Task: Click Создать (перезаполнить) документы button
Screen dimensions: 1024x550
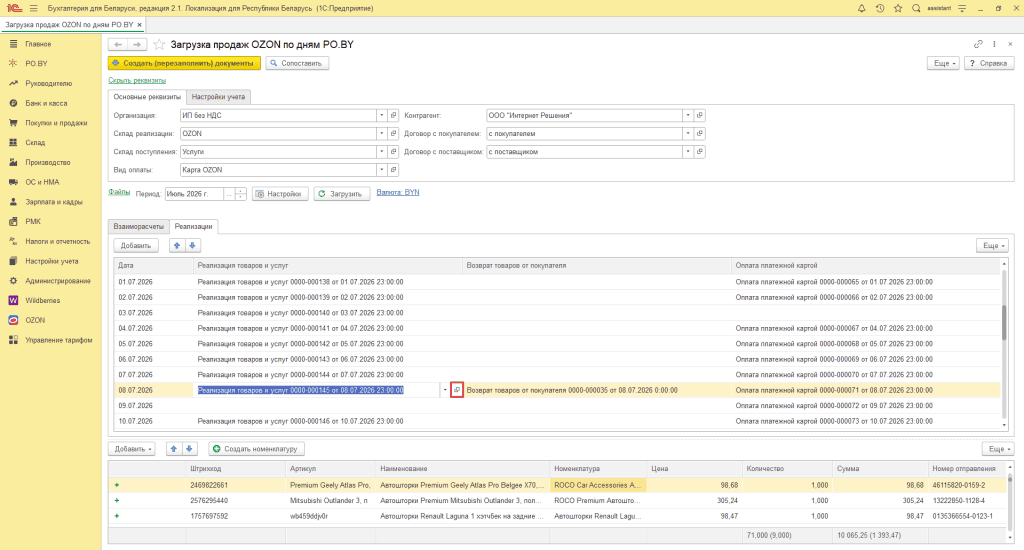Action: tap(184, 63)
